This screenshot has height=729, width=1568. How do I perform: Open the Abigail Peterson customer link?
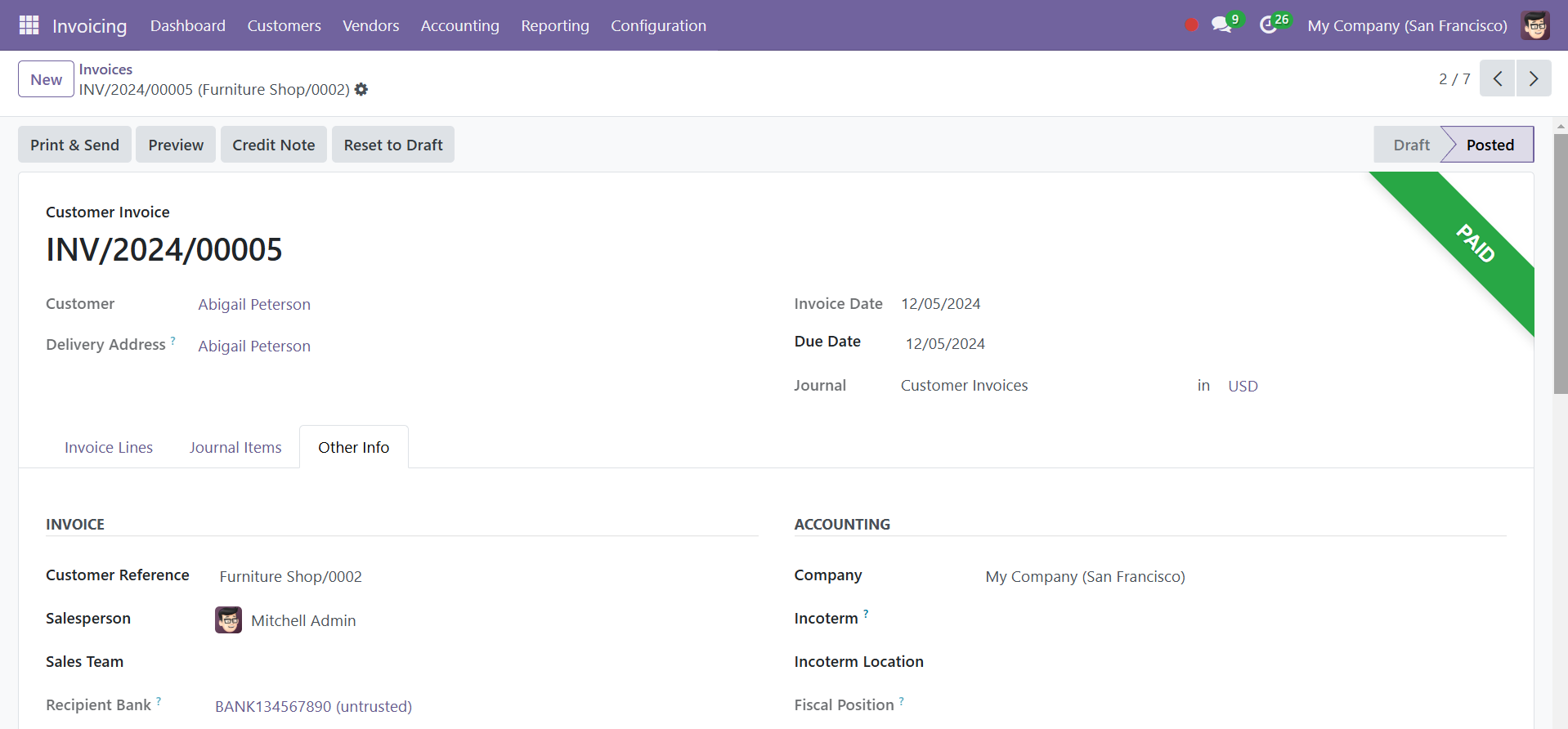click(x=254, y=304)
